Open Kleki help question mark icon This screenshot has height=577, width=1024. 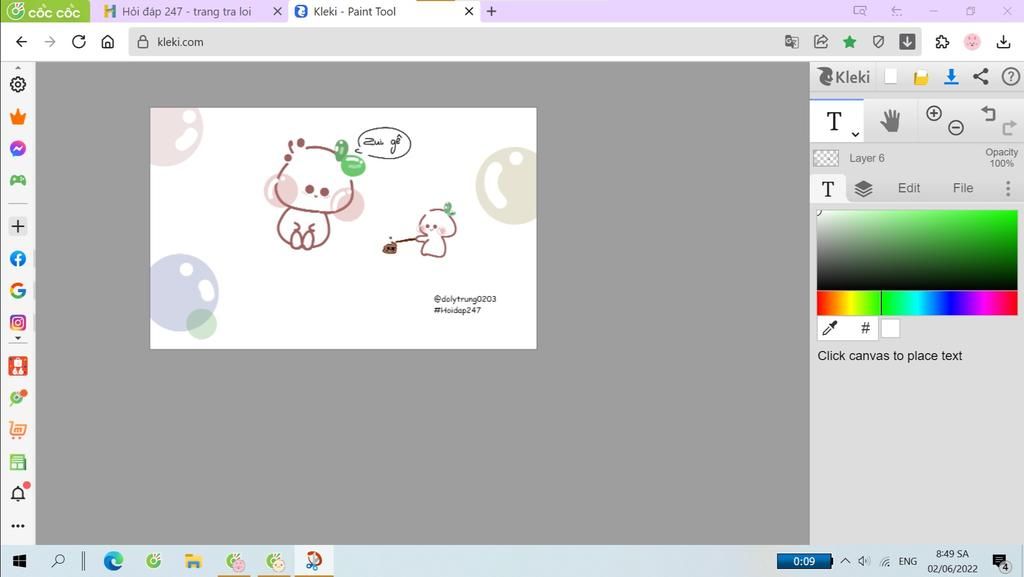click(1010, 77)
